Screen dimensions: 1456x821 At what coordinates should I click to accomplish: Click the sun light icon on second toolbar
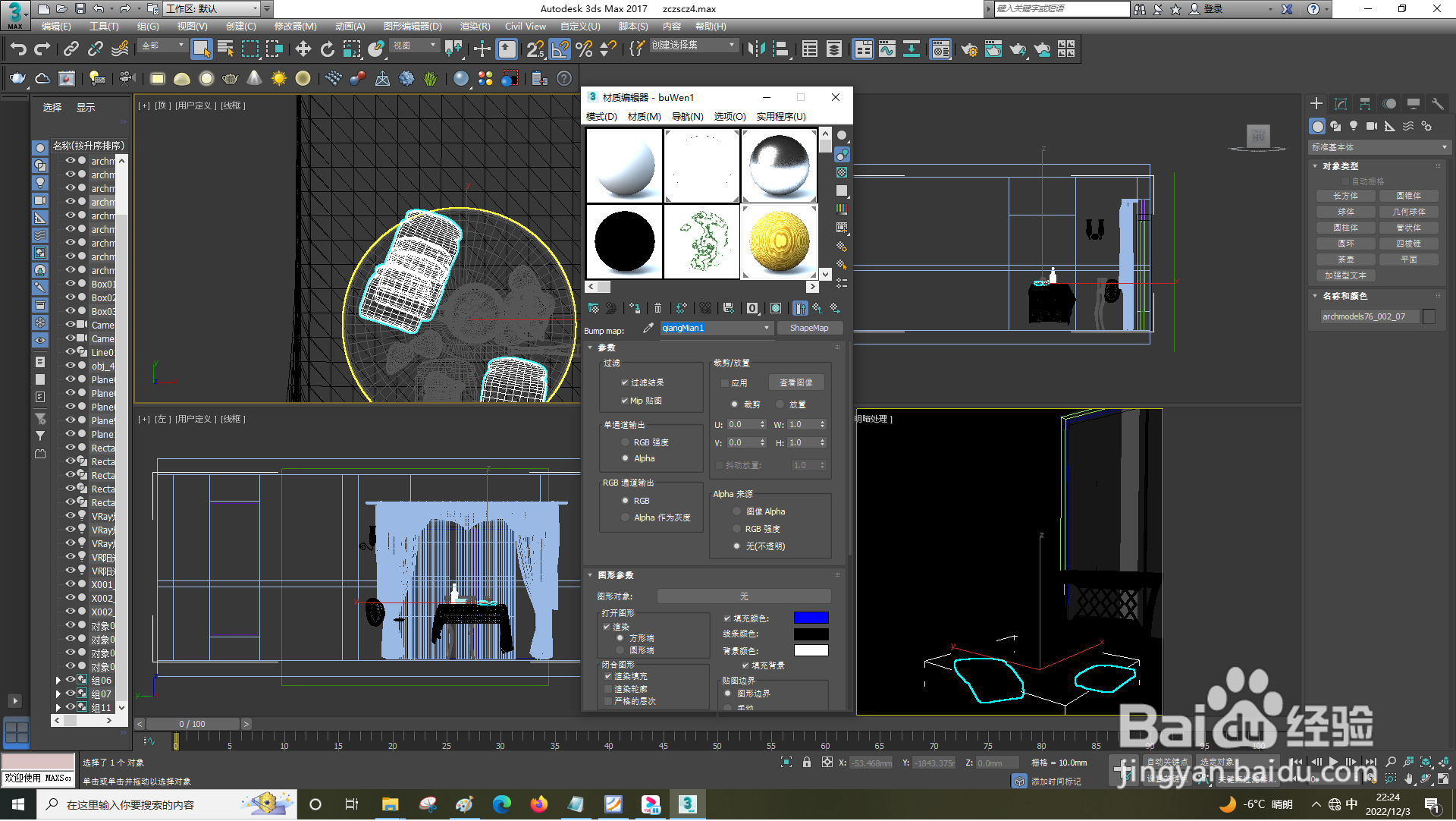pos(278,78)
